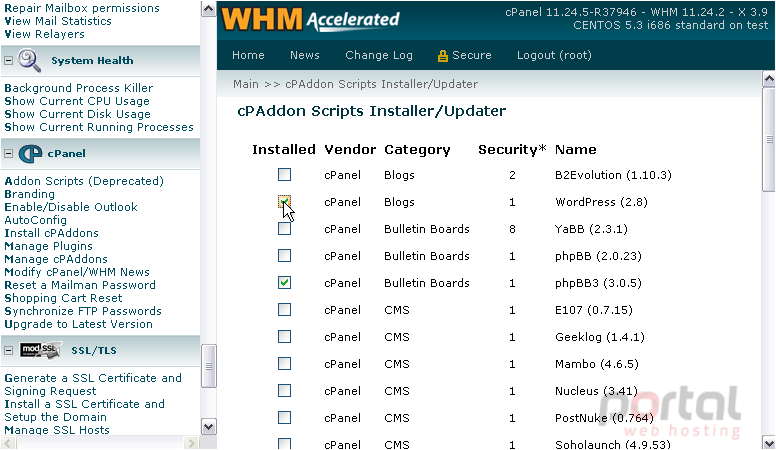Screen dimensions: 776x450
Task: Open Background Process Killer
Action: coord(79,88)
